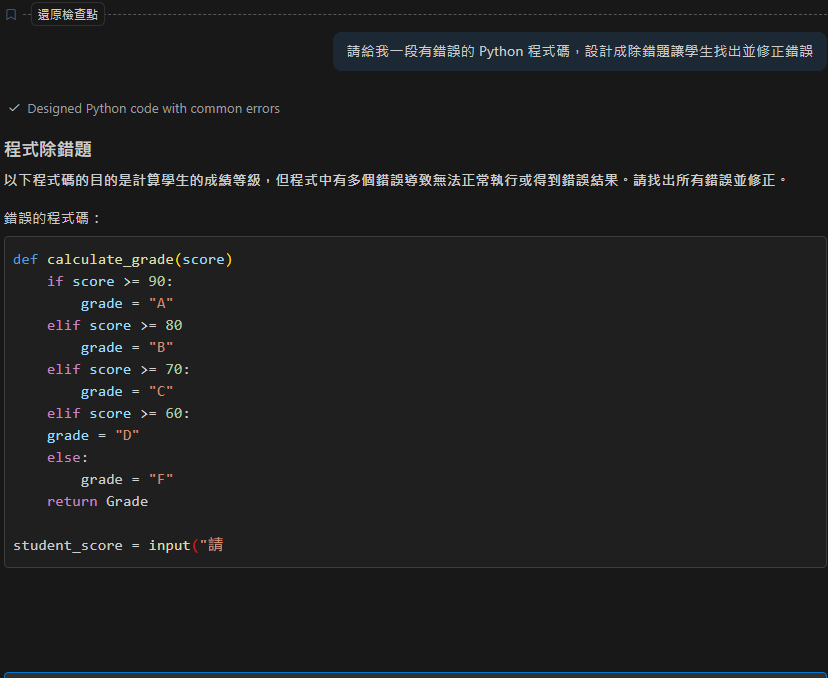Click the else: line in the code
This screenshot has height=678, width=828.
pyautogui.click(x=67, y=458)
